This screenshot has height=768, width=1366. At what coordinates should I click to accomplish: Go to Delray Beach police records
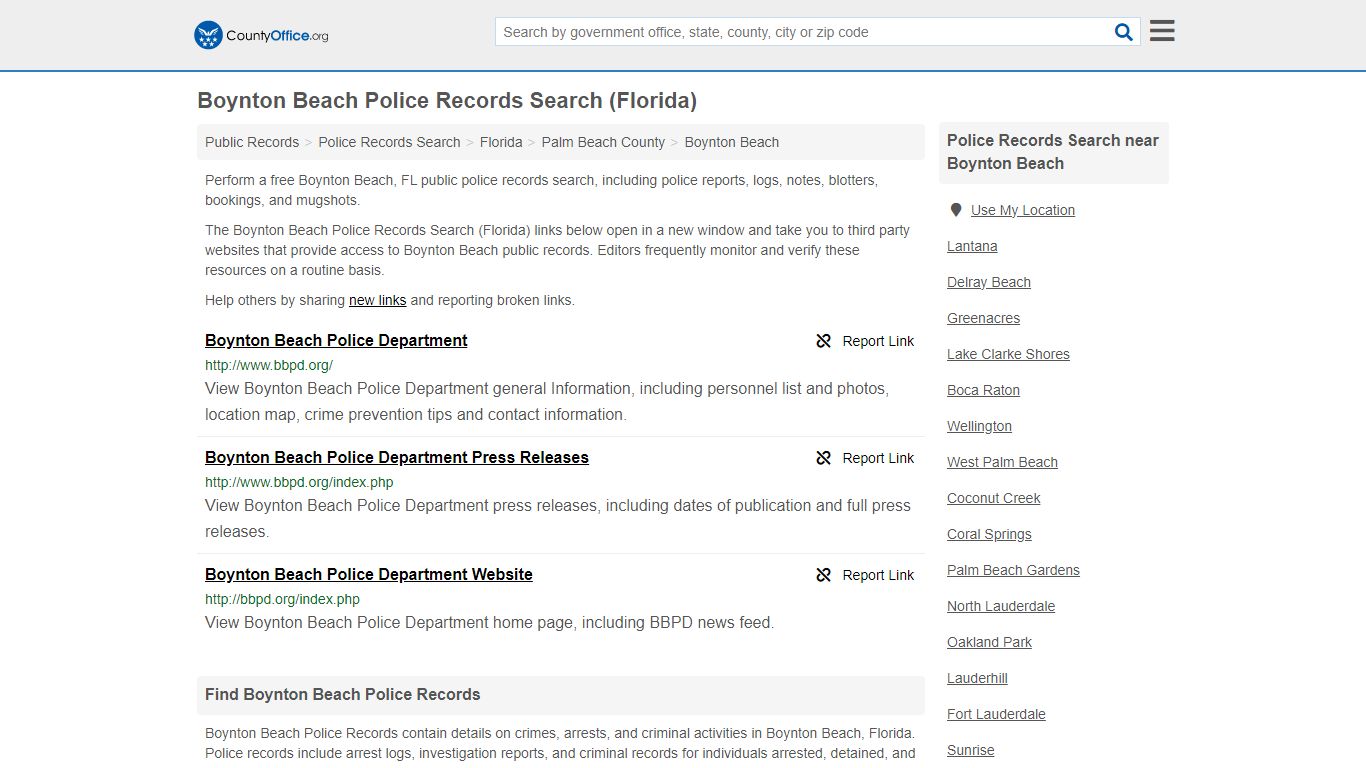[989, 282]
